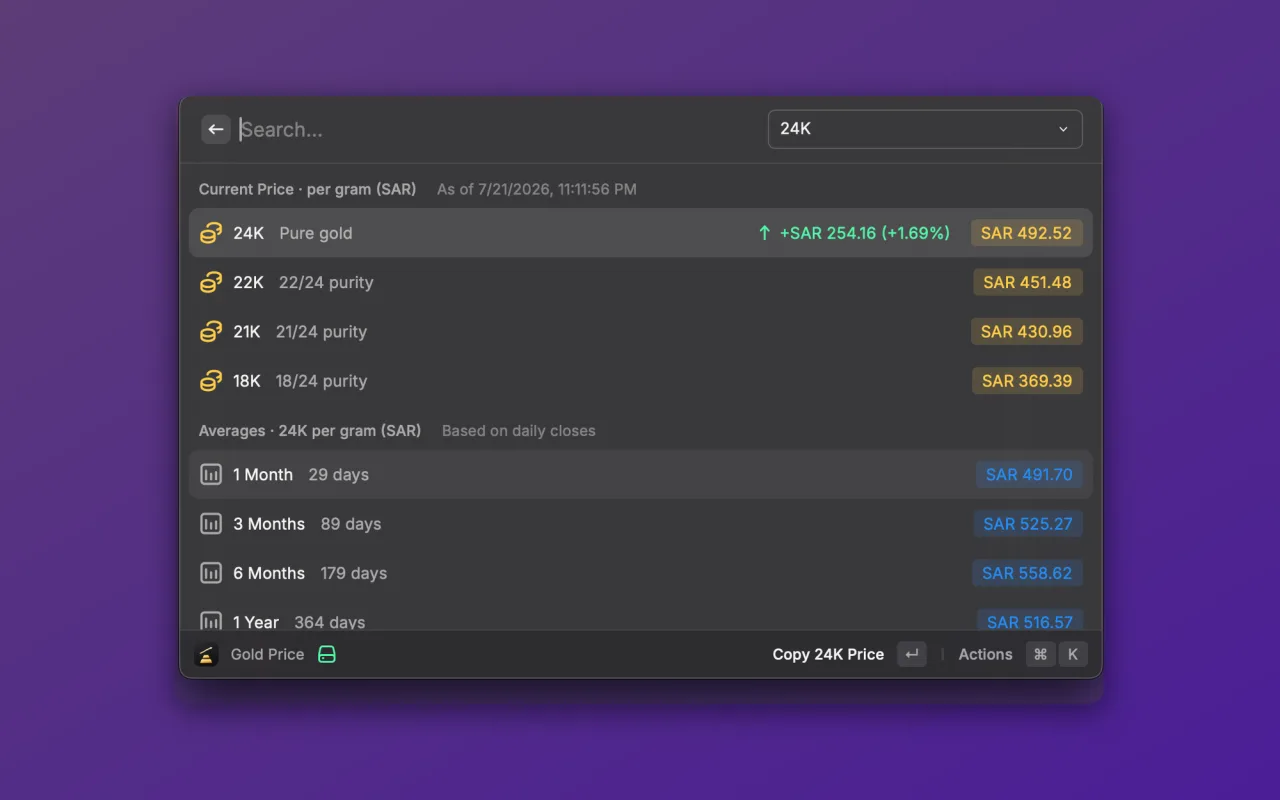Viewport: 1280px width, 800px height.
Task: Select the 24K Pure gold row
Action: click(641, 233)
